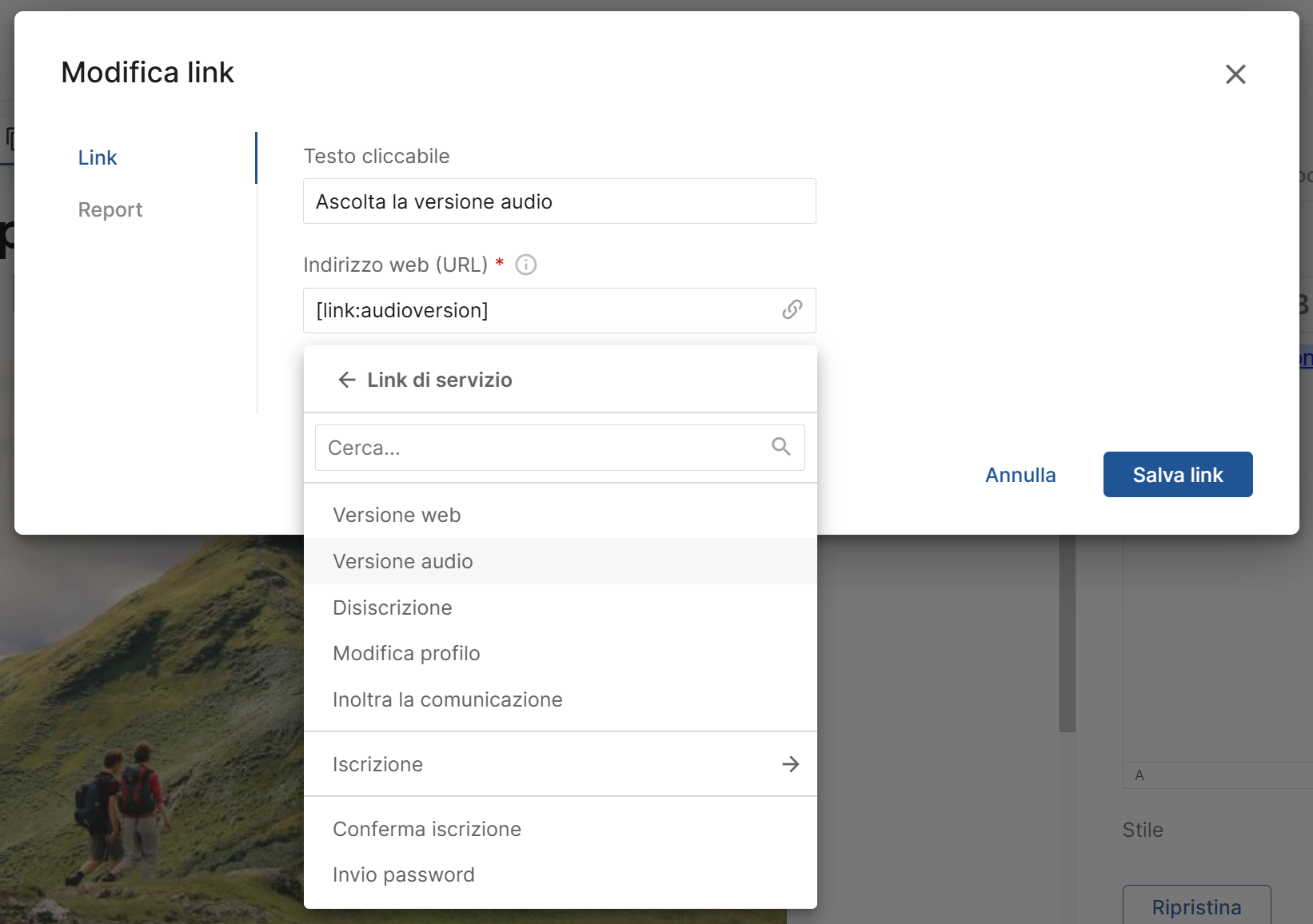Click the chain link icon in URL field
Image resolution: width=1313 pixels, height=924 pixels.
coord(792,310)
